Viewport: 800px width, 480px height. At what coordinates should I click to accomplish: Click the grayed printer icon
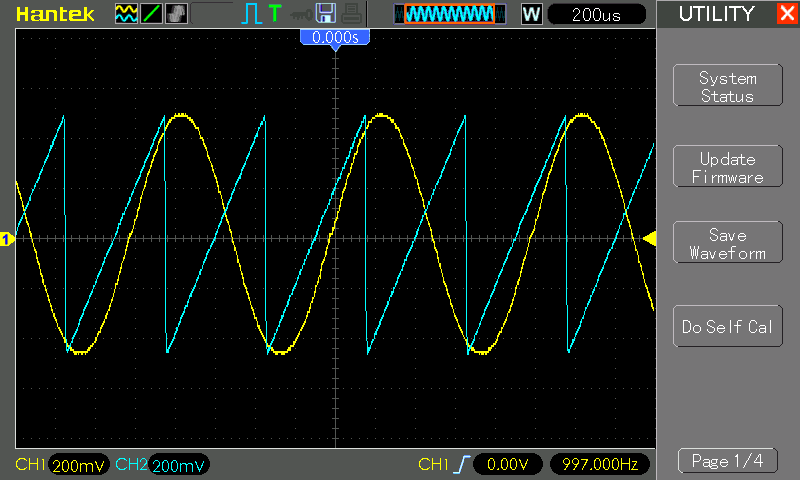click(x=352, y=14)
